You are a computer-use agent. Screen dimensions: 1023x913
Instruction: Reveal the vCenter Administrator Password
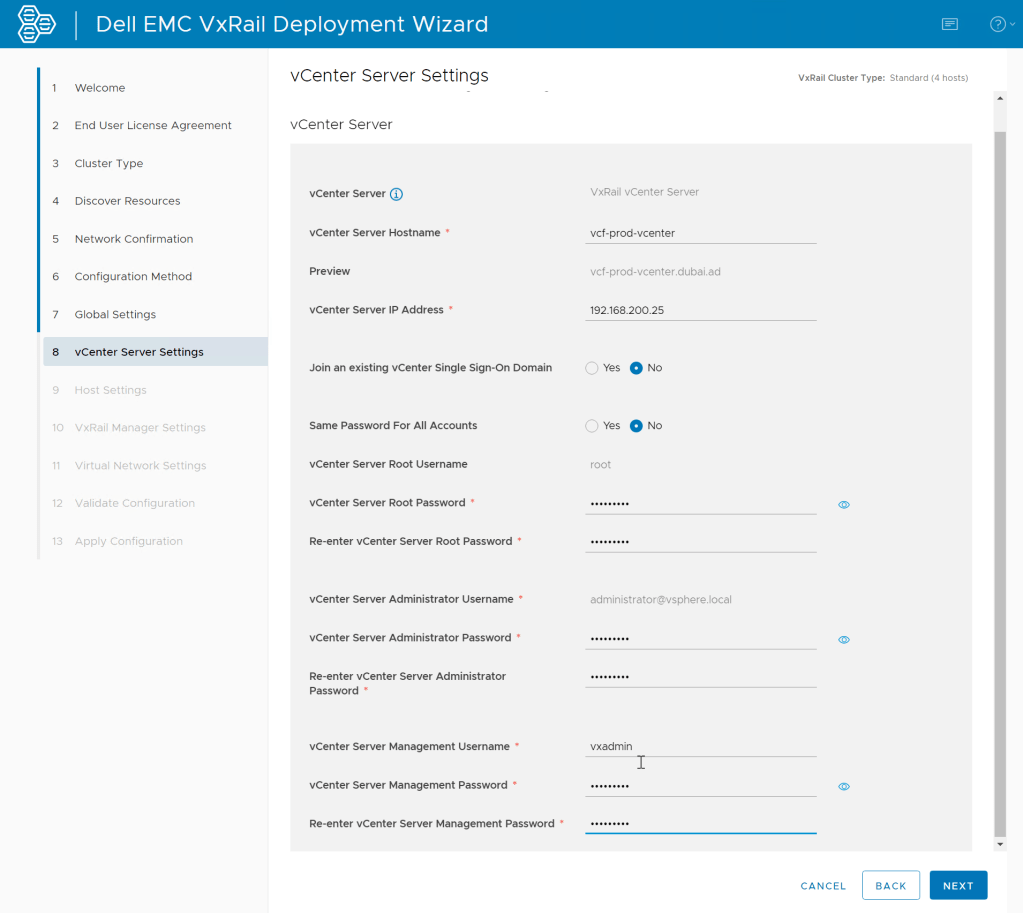pyautogui.click(x=844, y=640)
